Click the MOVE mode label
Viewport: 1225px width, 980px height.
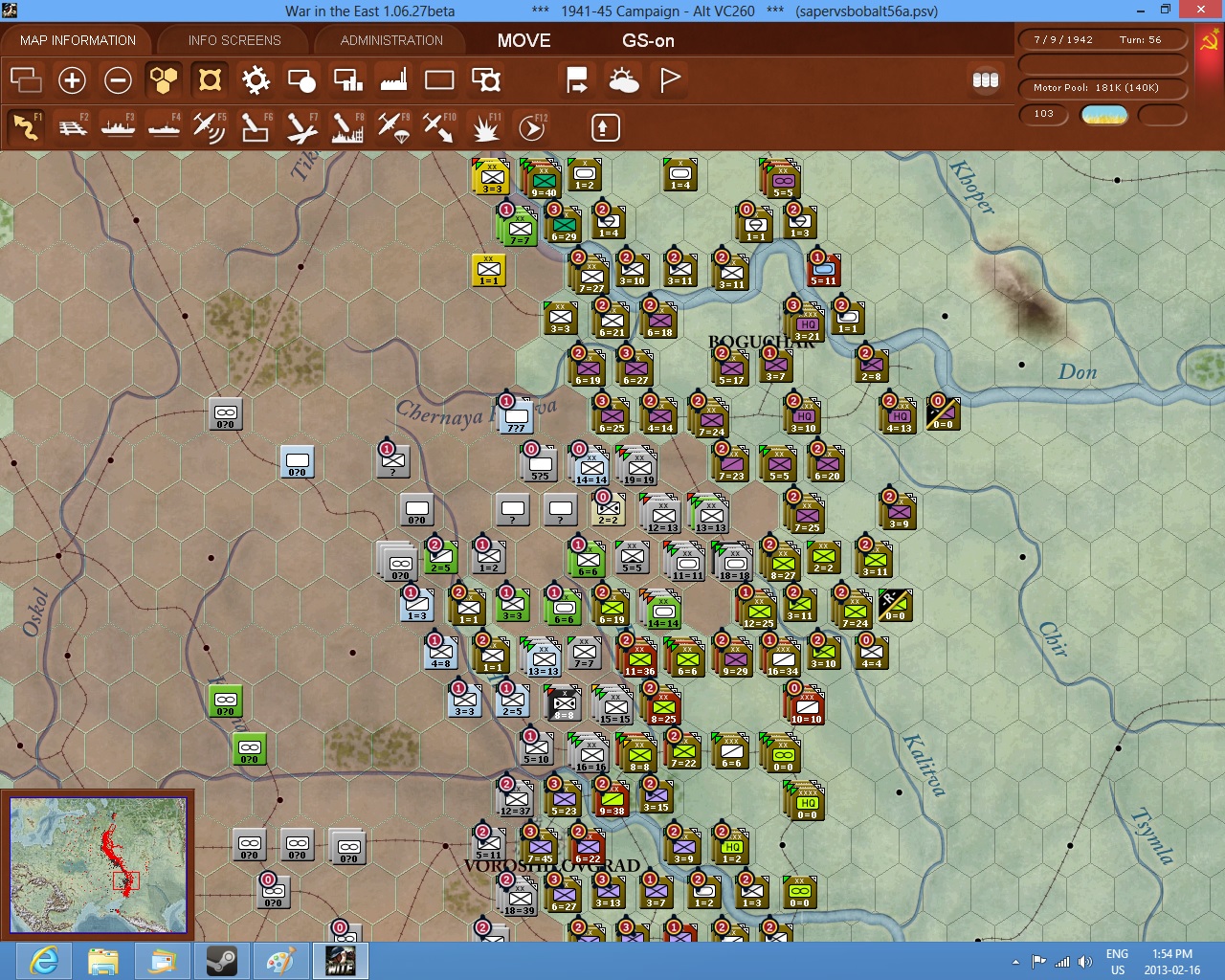point(523,40)
